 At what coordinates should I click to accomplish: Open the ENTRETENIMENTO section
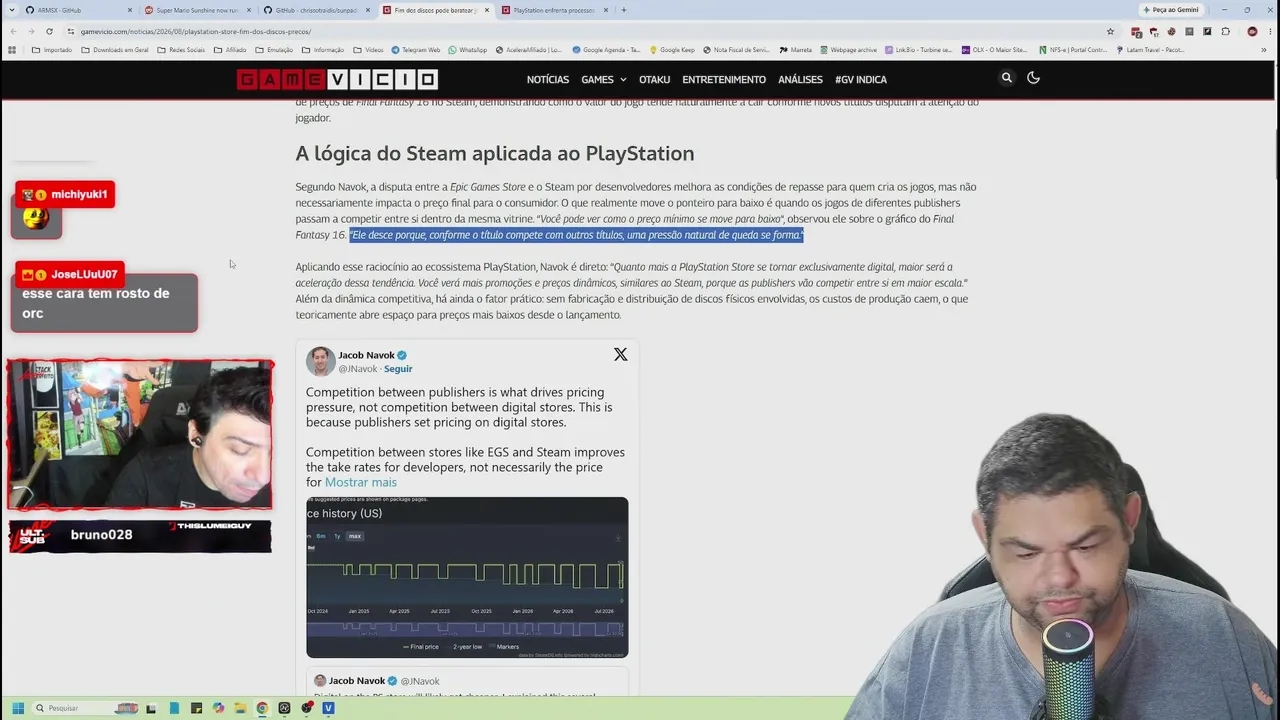724,80
